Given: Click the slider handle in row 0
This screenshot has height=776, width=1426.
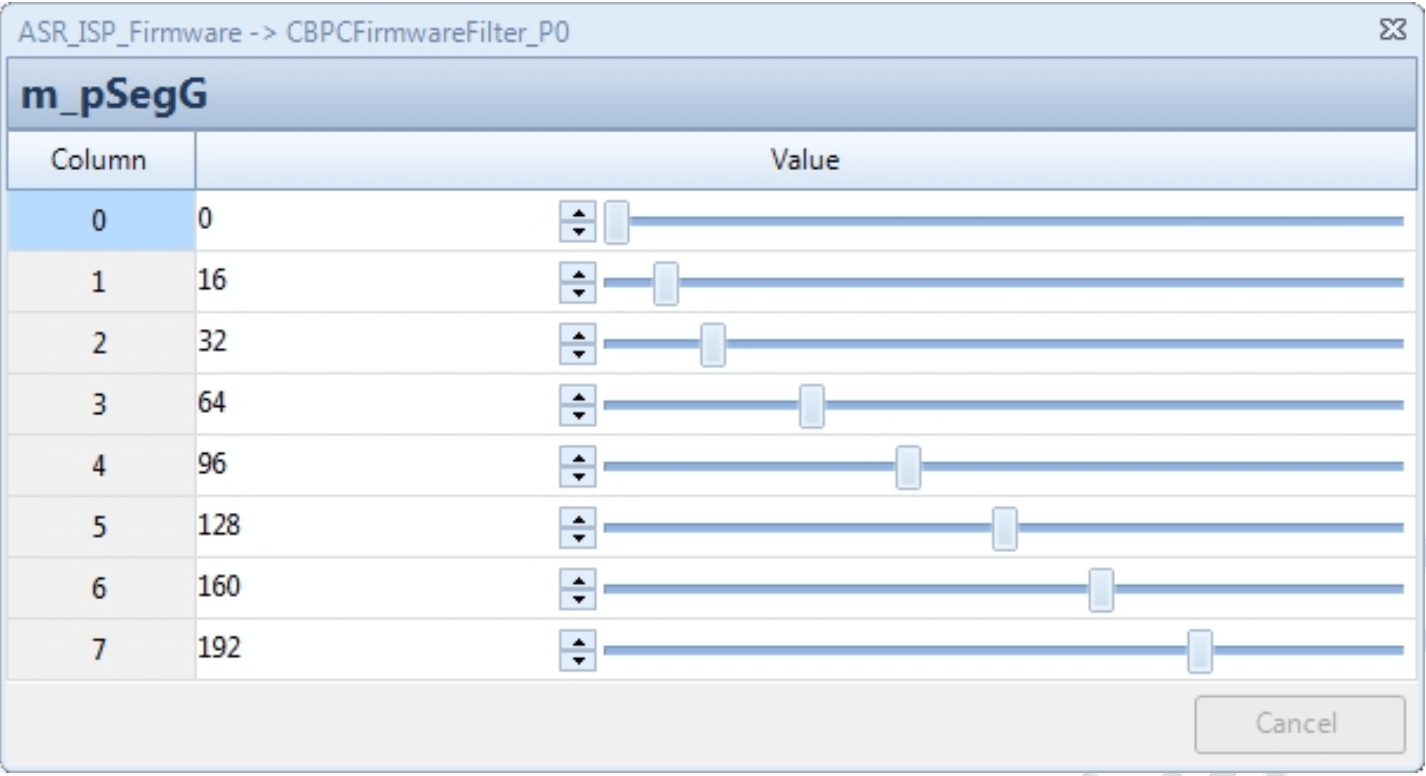Looking at the screenshot, I should [617, 221].
